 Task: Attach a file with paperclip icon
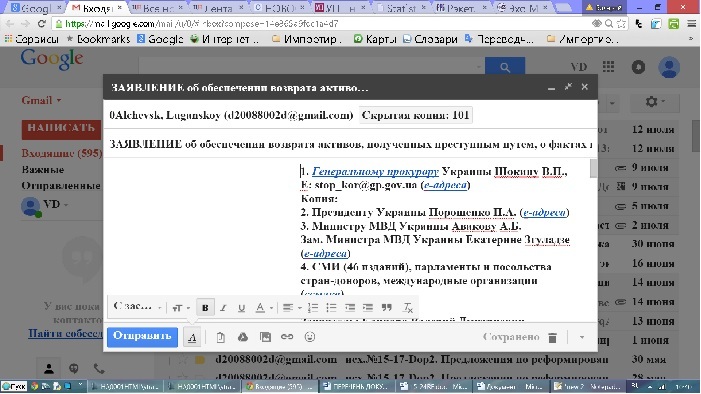(220, 337)
